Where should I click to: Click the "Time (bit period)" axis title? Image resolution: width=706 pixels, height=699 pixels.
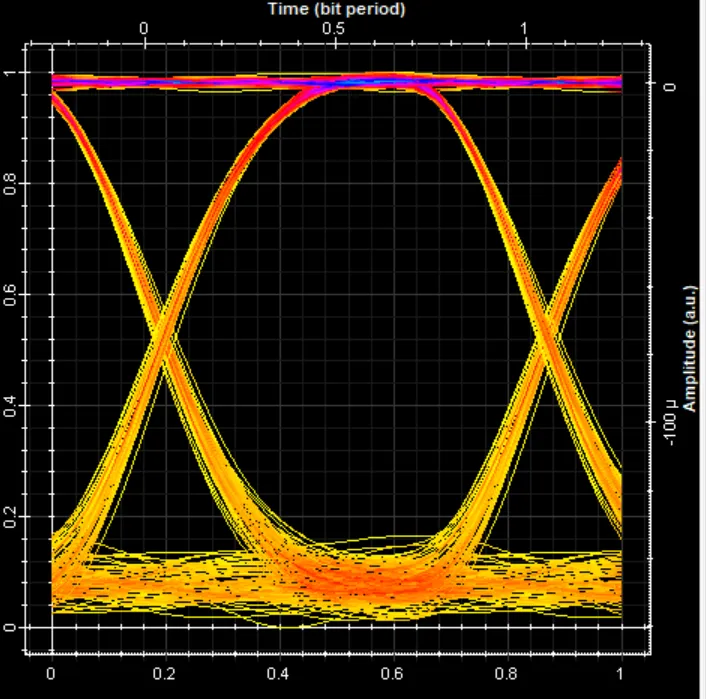coord(336,9)
